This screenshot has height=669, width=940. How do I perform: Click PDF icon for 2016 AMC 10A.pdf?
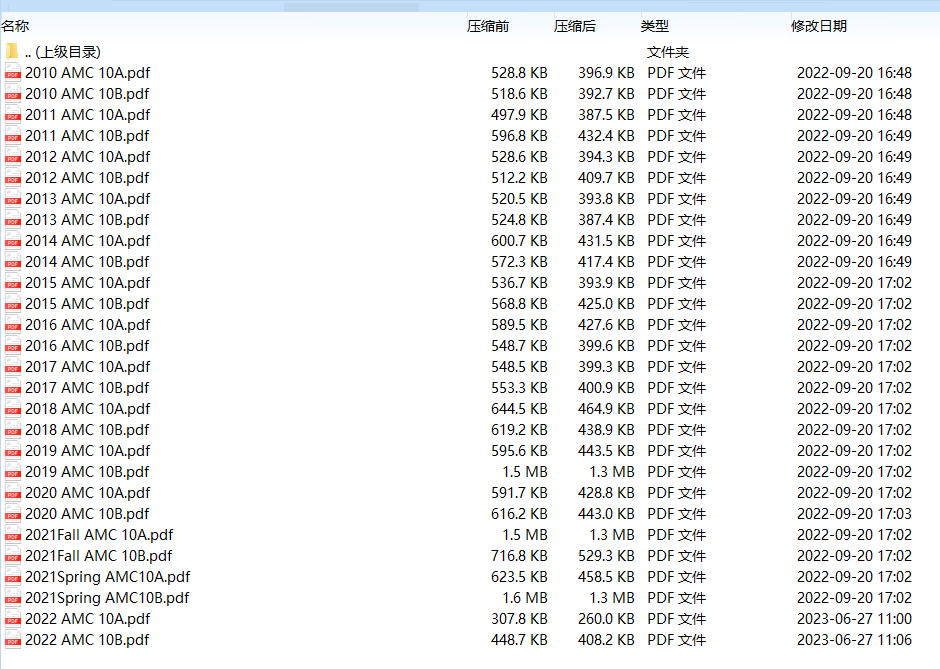pos(13,324)
